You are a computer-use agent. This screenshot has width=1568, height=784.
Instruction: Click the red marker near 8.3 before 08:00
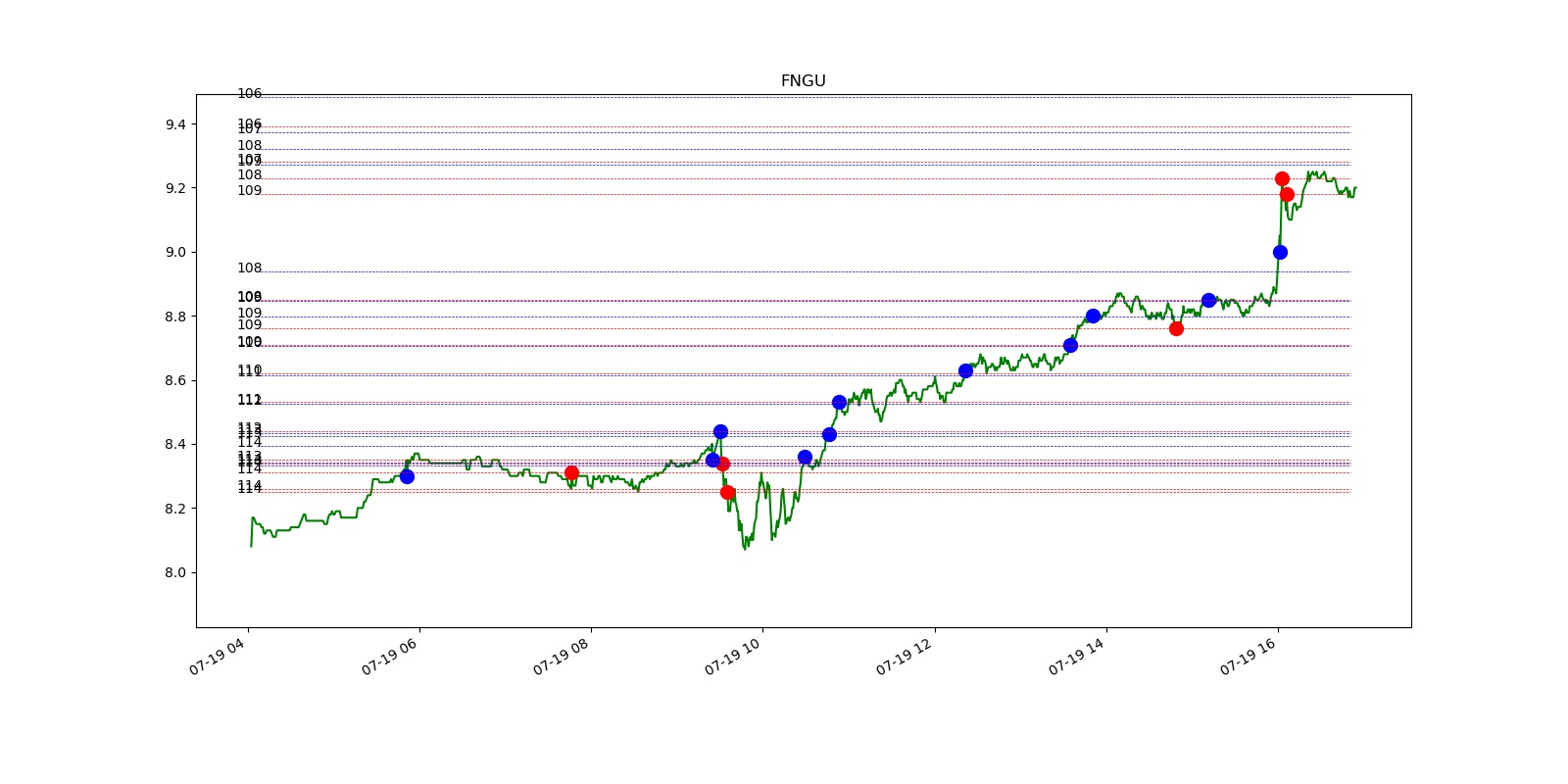(x=571, y=472)
